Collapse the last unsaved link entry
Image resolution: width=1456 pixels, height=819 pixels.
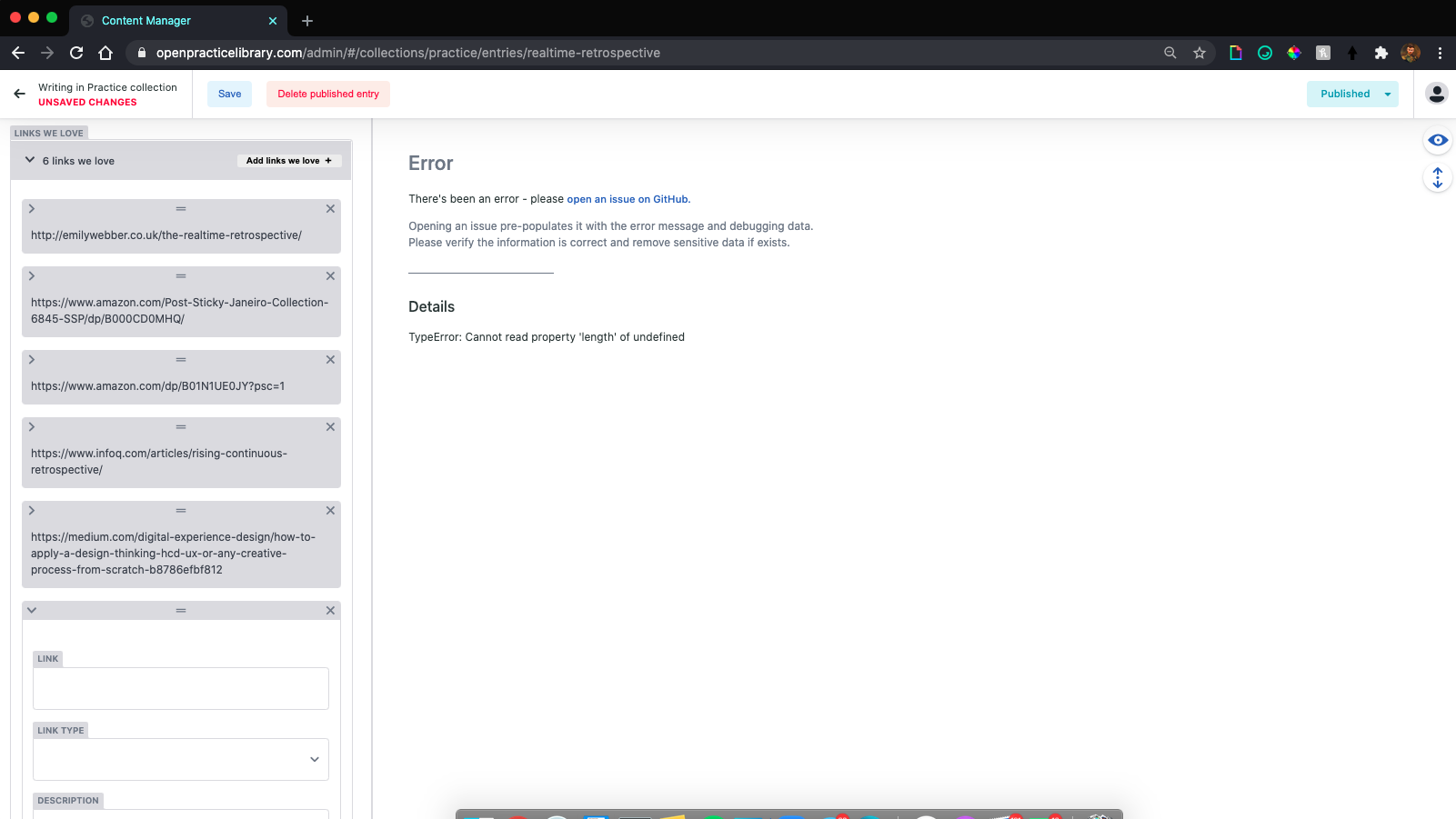pos(32,610)
